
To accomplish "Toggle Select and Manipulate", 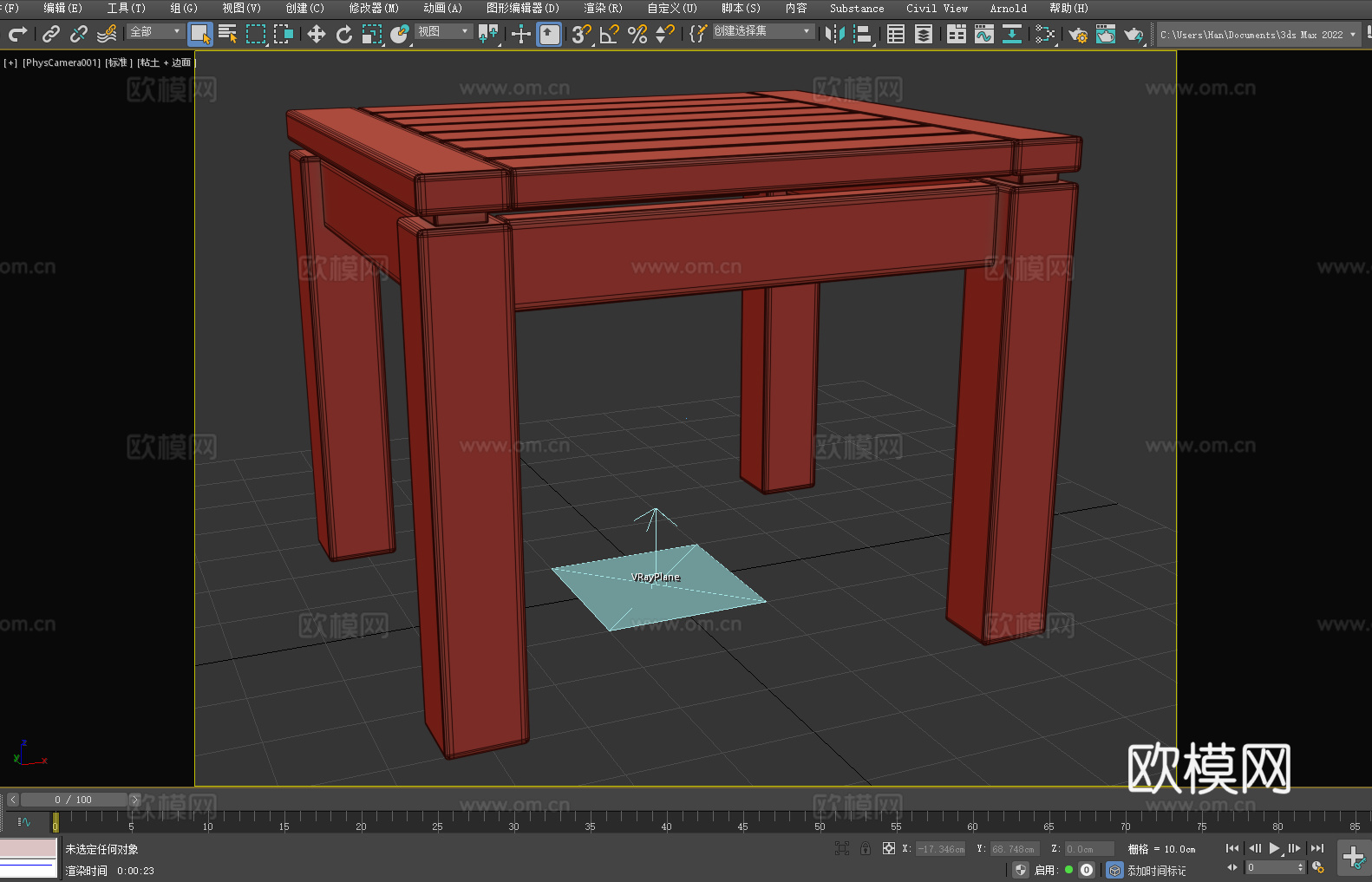I will click(521, 34).
